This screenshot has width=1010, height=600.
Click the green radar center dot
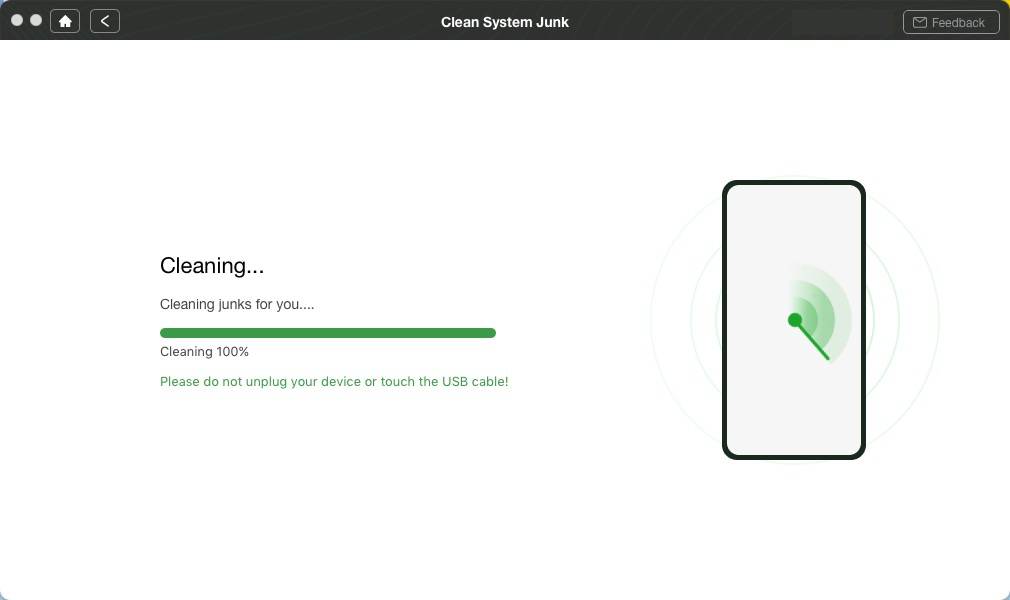click(795, 320)
